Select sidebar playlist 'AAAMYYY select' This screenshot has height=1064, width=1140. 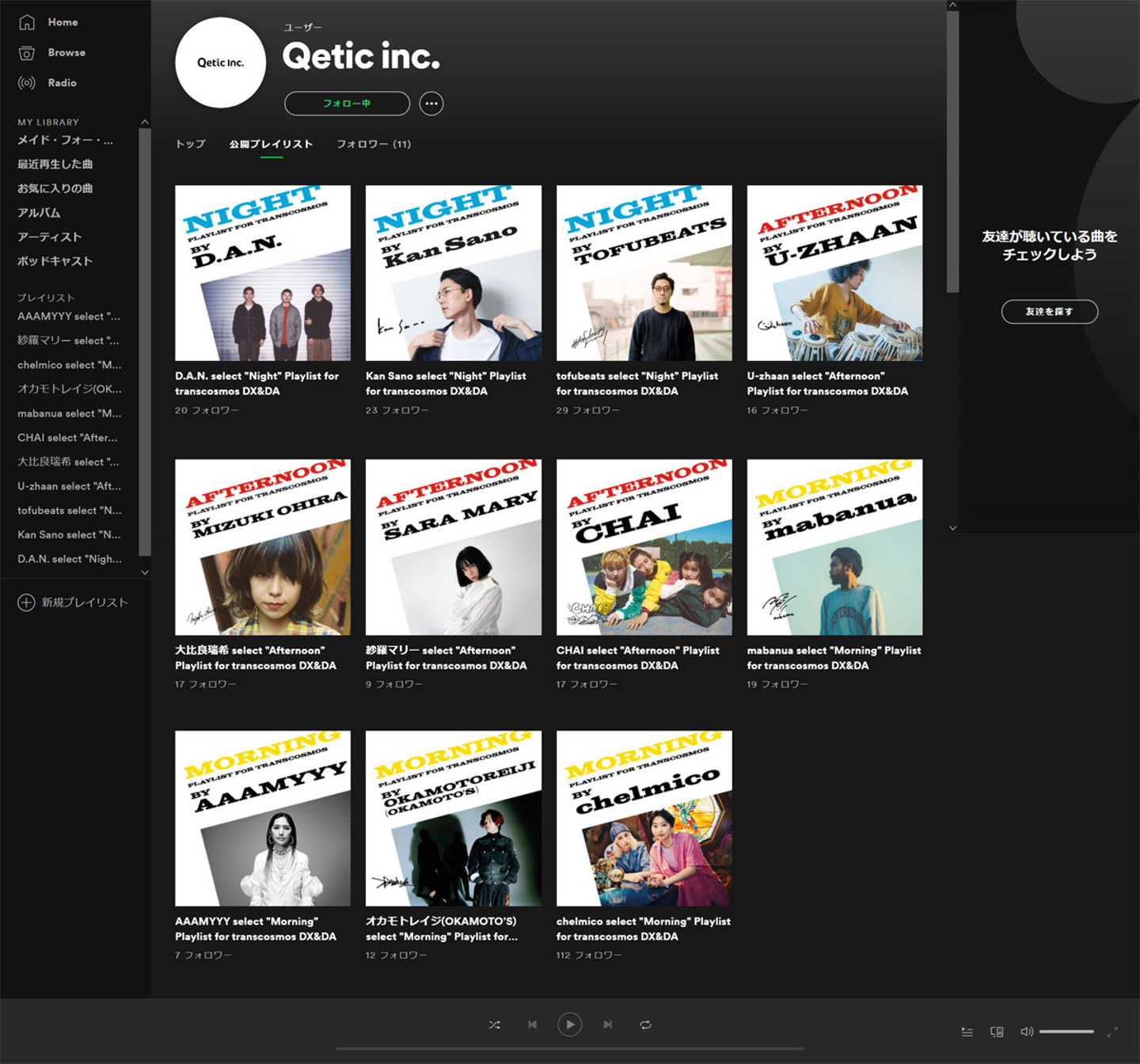click(x=69, y=317)
